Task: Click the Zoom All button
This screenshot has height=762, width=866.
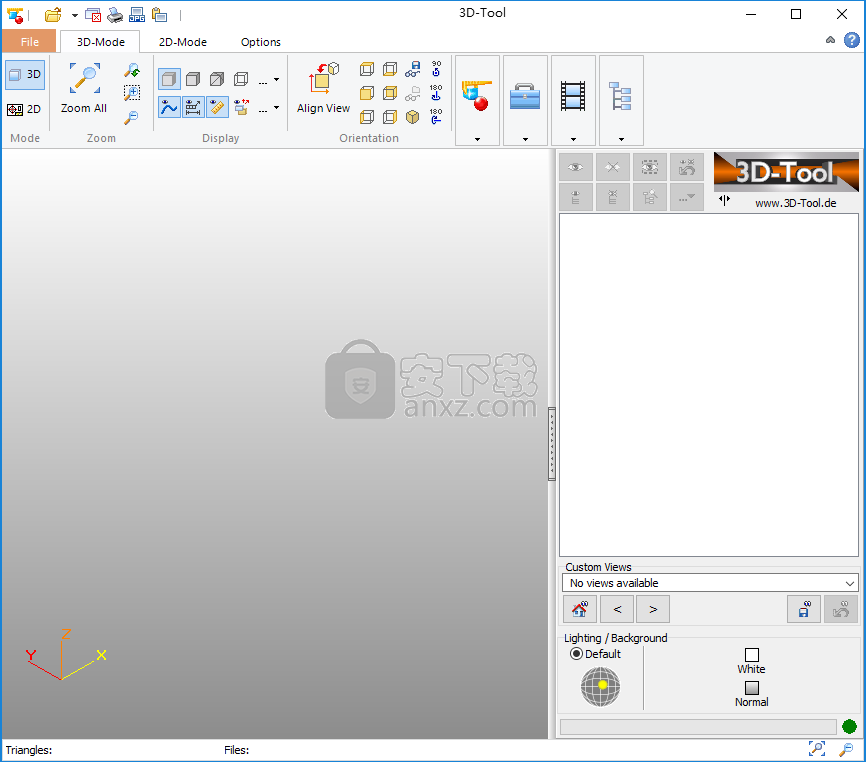Action: 84,88
